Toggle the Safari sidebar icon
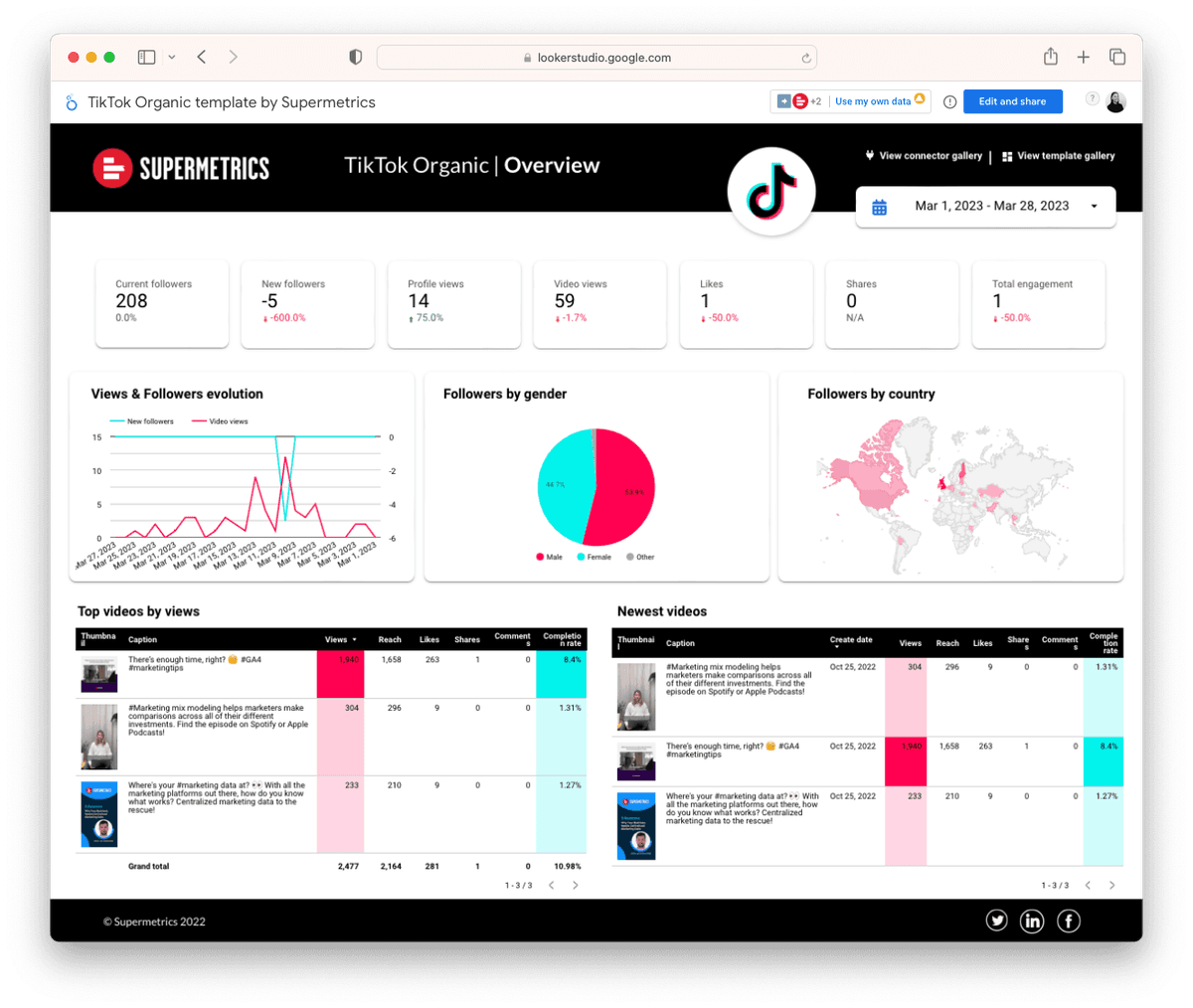This screenshot has height=1008, width=1193. [146, 57]
